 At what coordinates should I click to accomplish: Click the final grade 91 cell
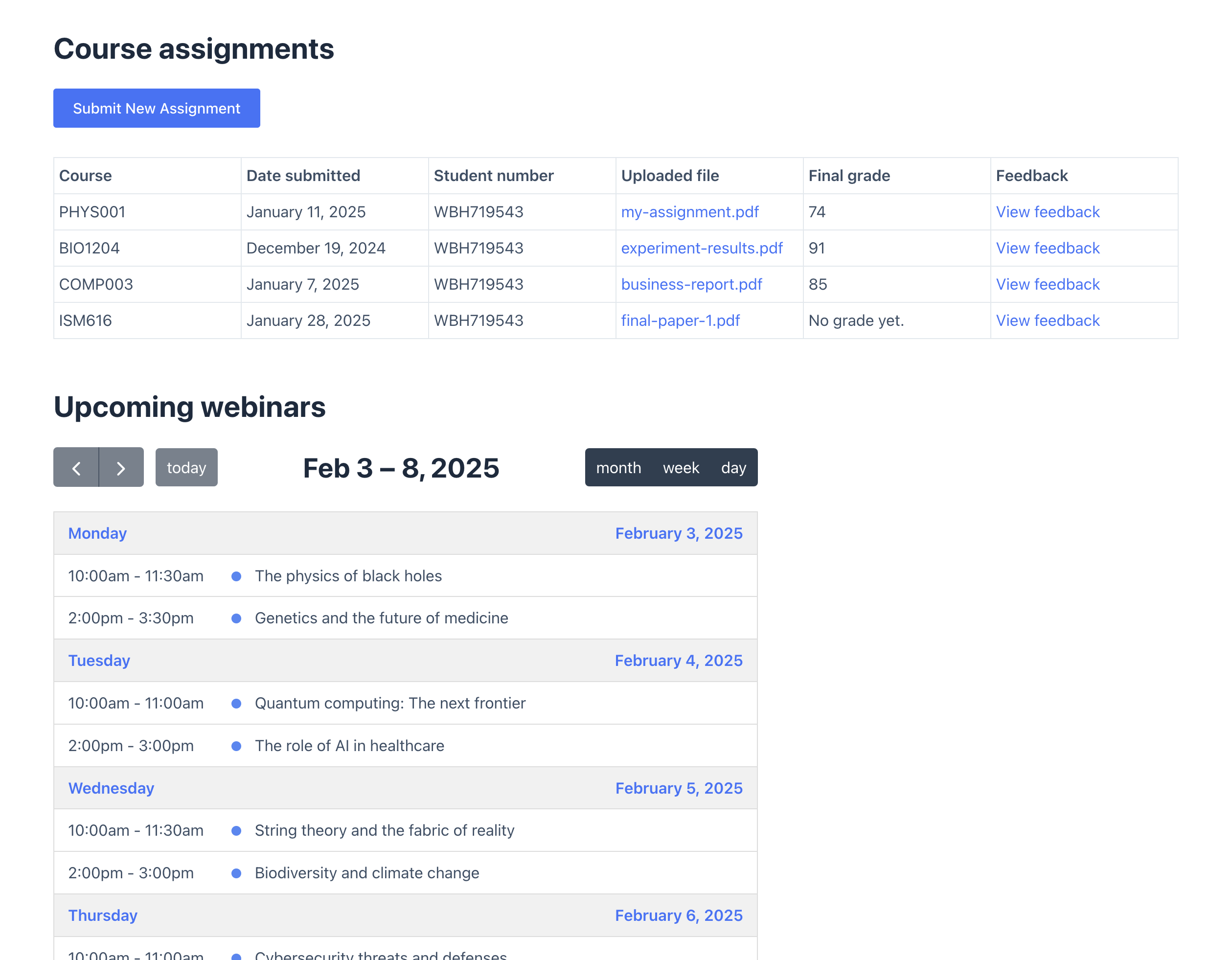tap(896, 248)
